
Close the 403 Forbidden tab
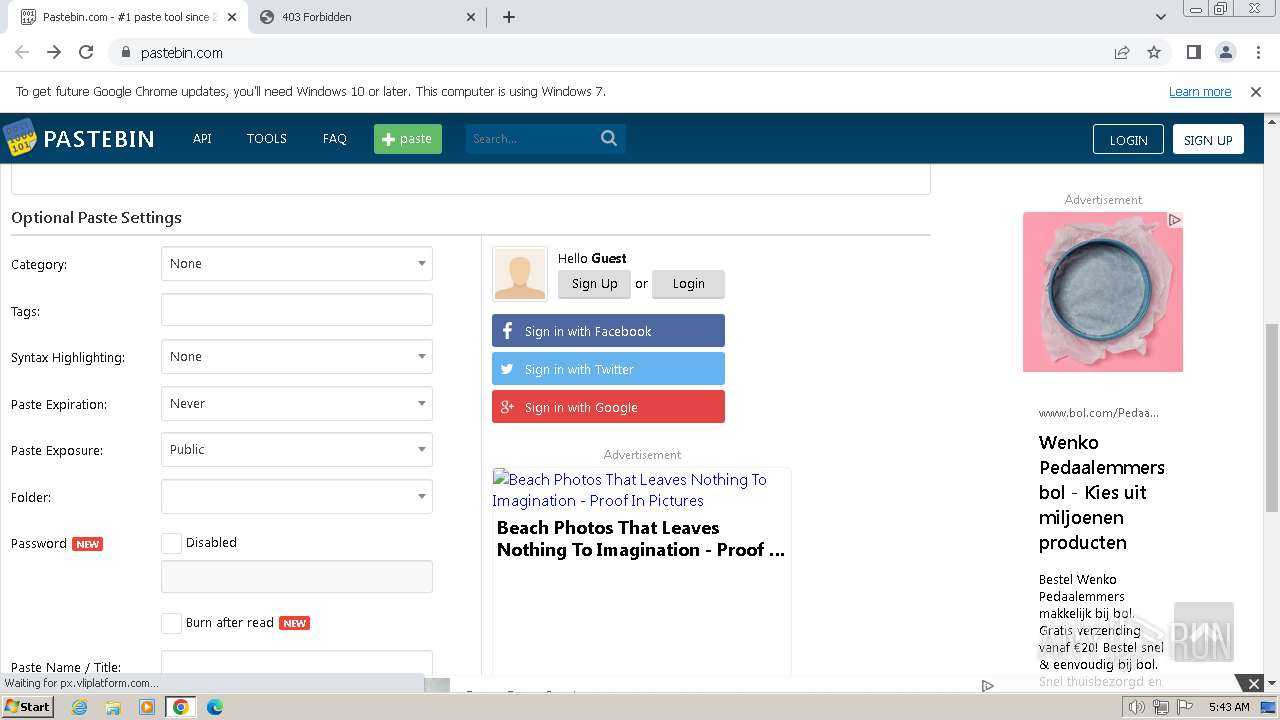click(x=472, y=17)
